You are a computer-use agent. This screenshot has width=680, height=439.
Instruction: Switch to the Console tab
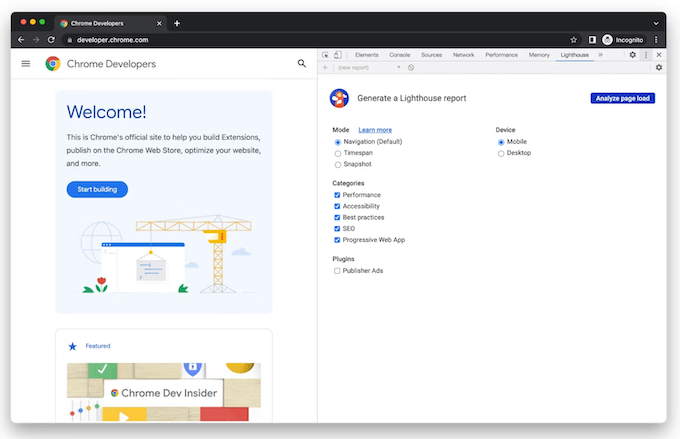[399, 55]
